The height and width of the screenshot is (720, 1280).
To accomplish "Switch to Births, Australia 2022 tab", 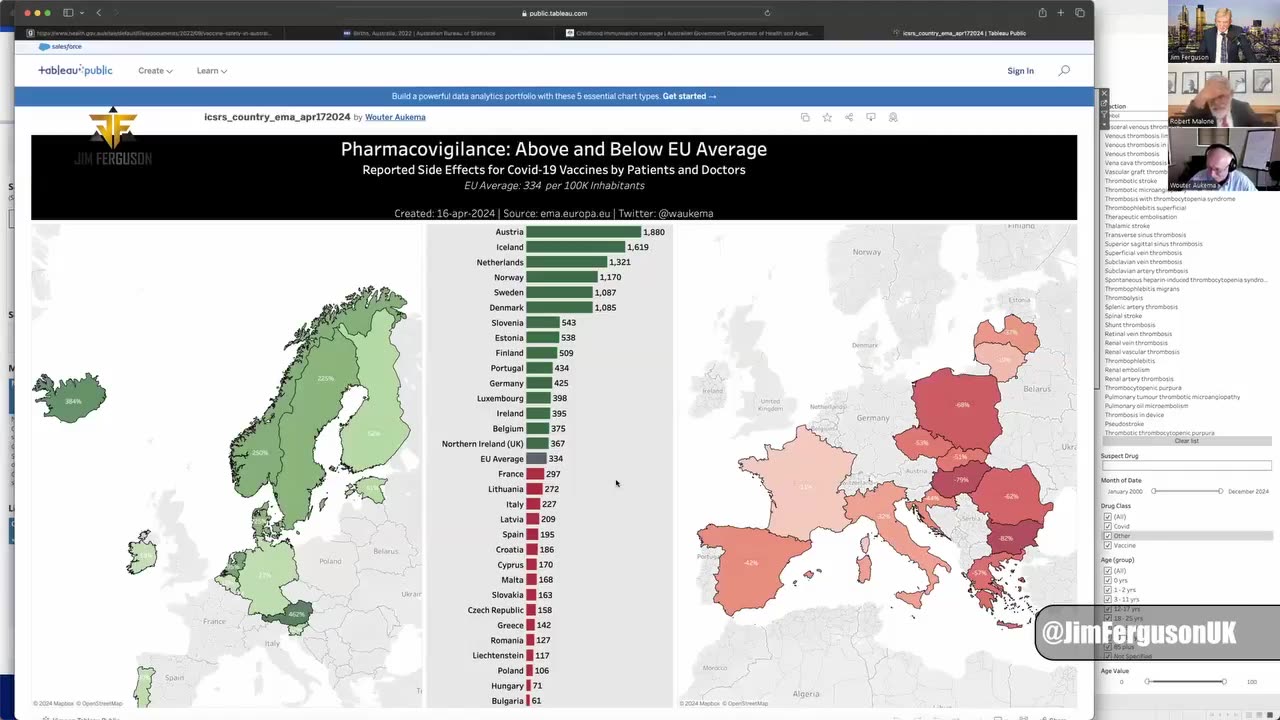I will 419,33.
